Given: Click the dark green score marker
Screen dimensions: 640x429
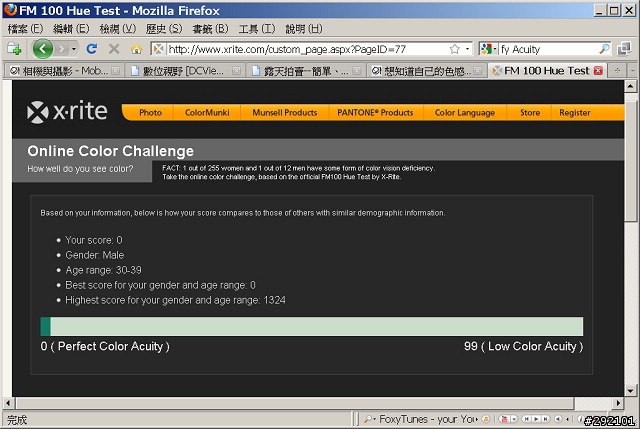Looking at the screenshot, I should point(45,327).
